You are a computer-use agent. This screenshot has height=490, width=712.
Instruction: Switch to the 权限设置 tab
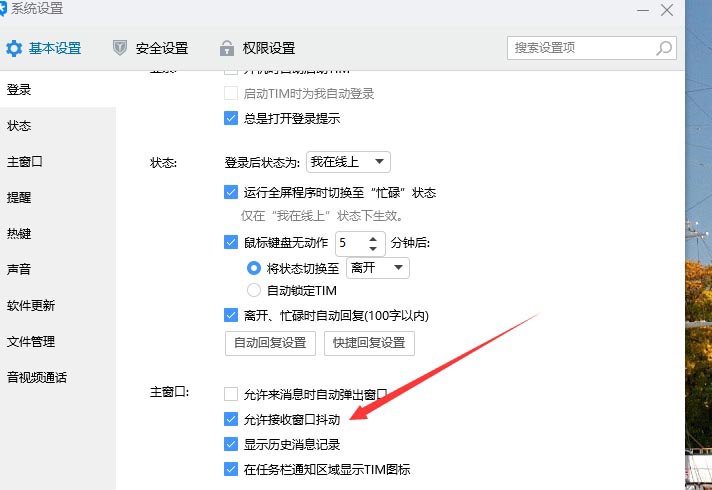tap(257, 48)
